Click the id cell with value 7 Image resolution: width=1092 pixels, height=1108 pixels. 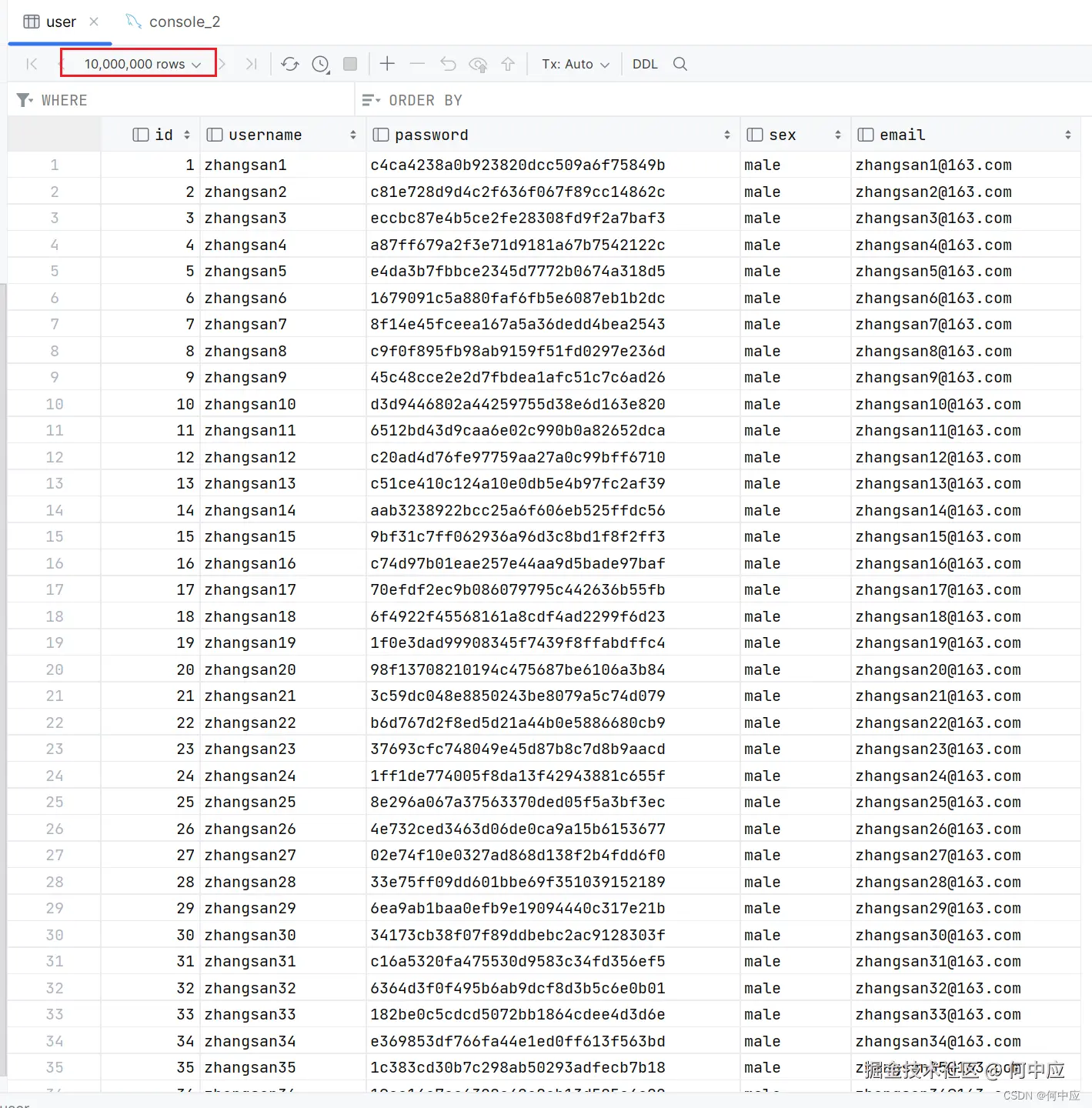point(151,324)
